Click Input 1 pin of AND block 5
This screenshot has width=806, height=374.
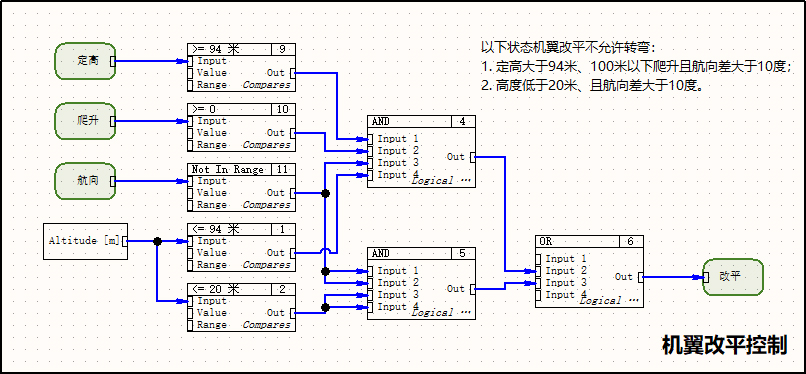tap(370, 271)
